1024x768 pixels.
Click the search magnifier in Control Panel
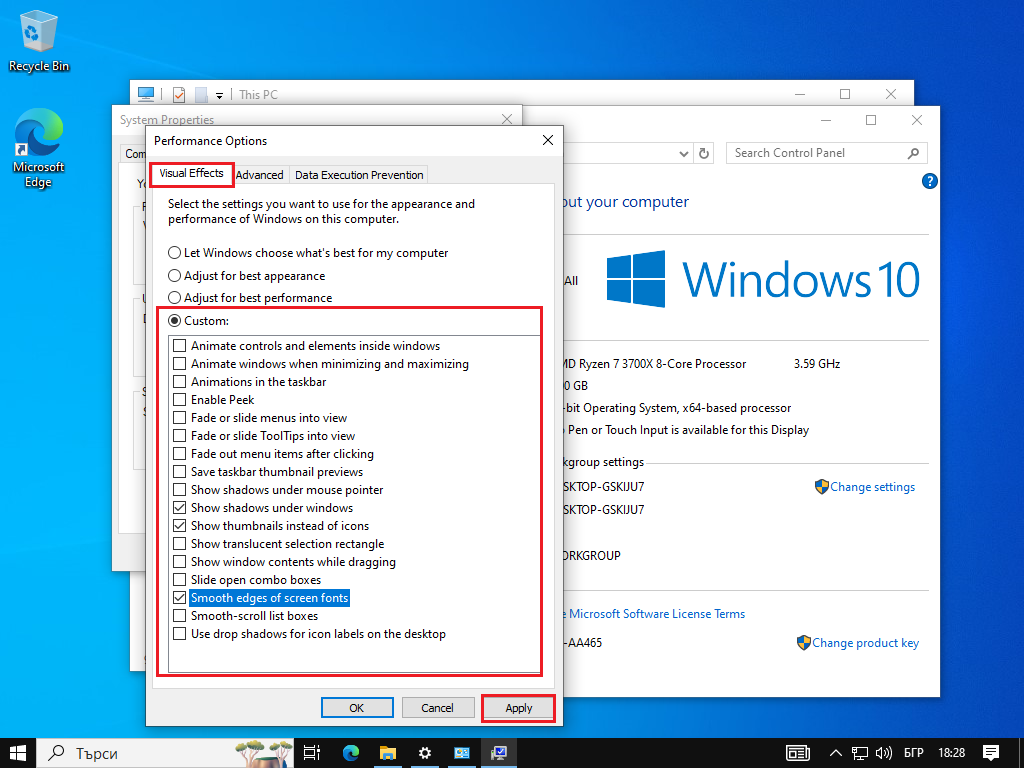(913, 153)
